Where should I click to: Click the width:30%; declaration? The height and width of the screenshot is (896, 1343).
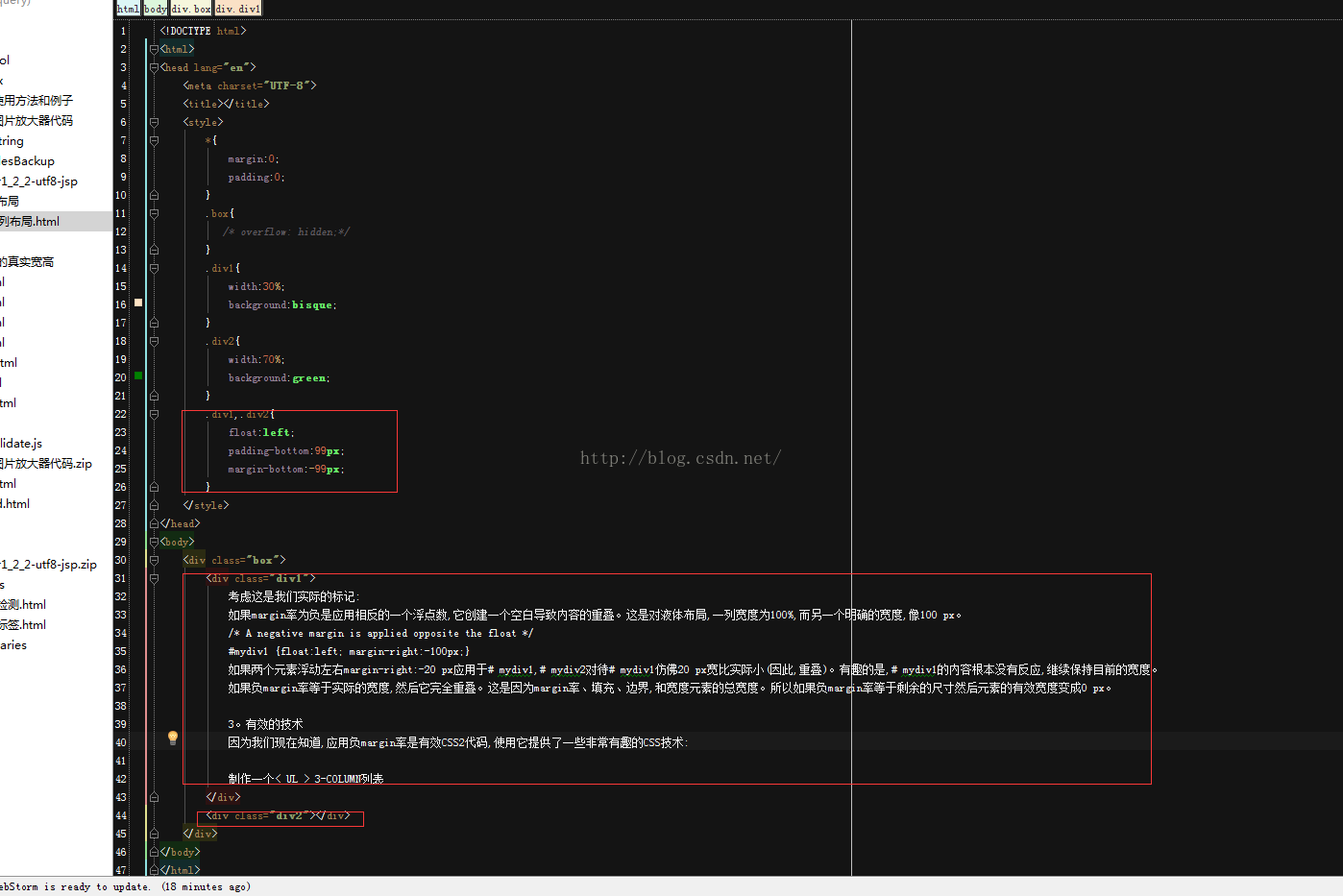256,286
